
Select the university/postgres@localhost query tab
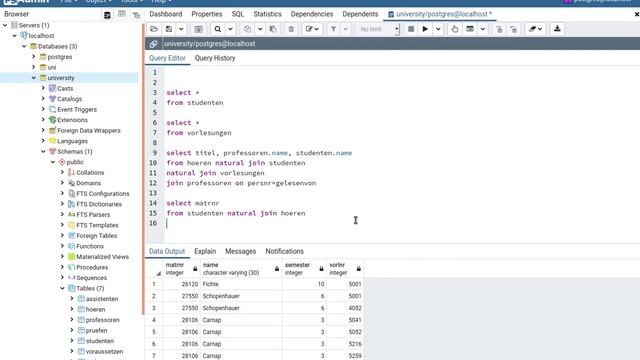[440, 14]
